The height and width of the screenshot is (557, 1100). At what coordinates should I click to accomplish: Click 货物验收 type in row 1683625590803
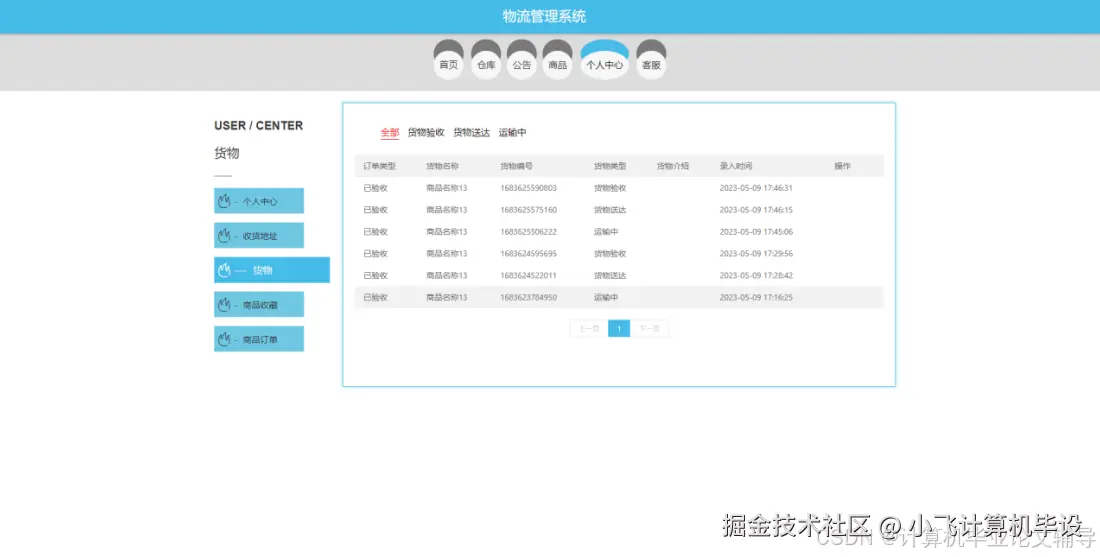[610, 188]
